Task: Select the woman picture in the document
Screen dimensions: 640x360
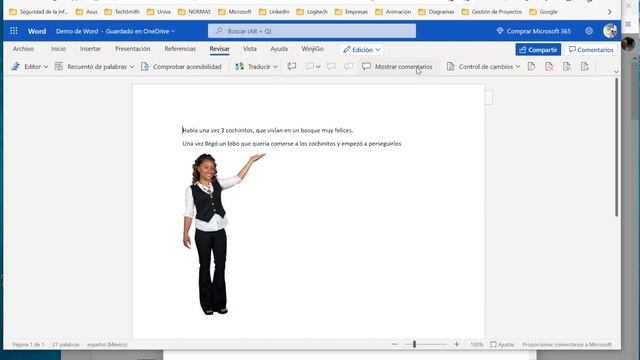Action: coord(224,234)
